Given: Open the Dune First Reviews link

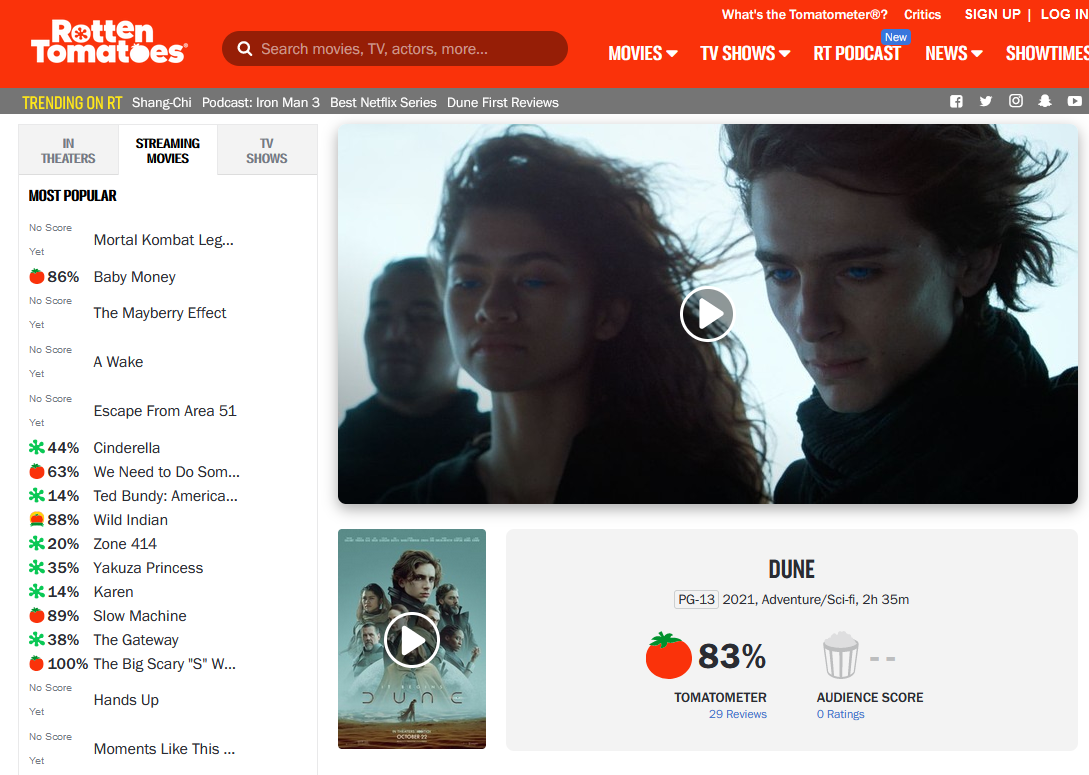Looking at the screenshot, I should pyautogui.click(x=503, y=102).
